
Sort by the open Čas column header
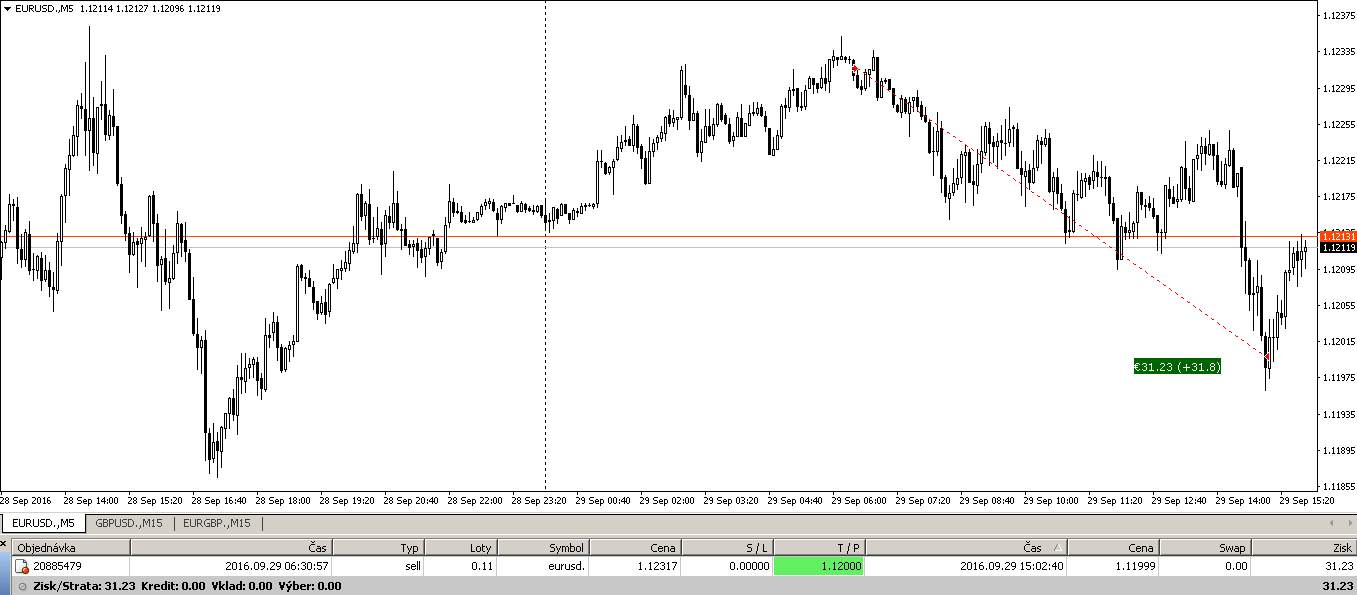coord(231,548)
